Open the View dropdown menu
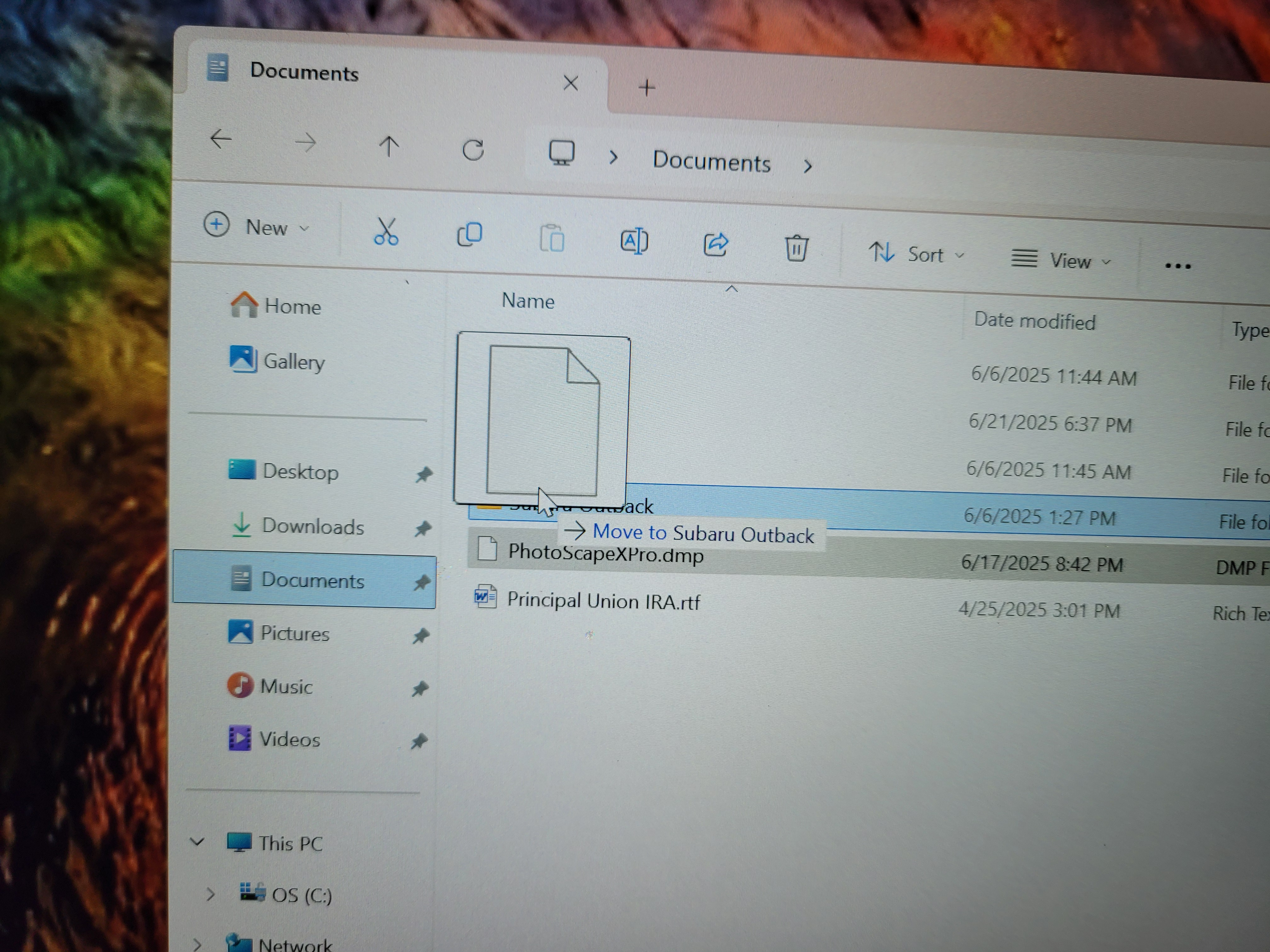 [x=1061, y=260]
